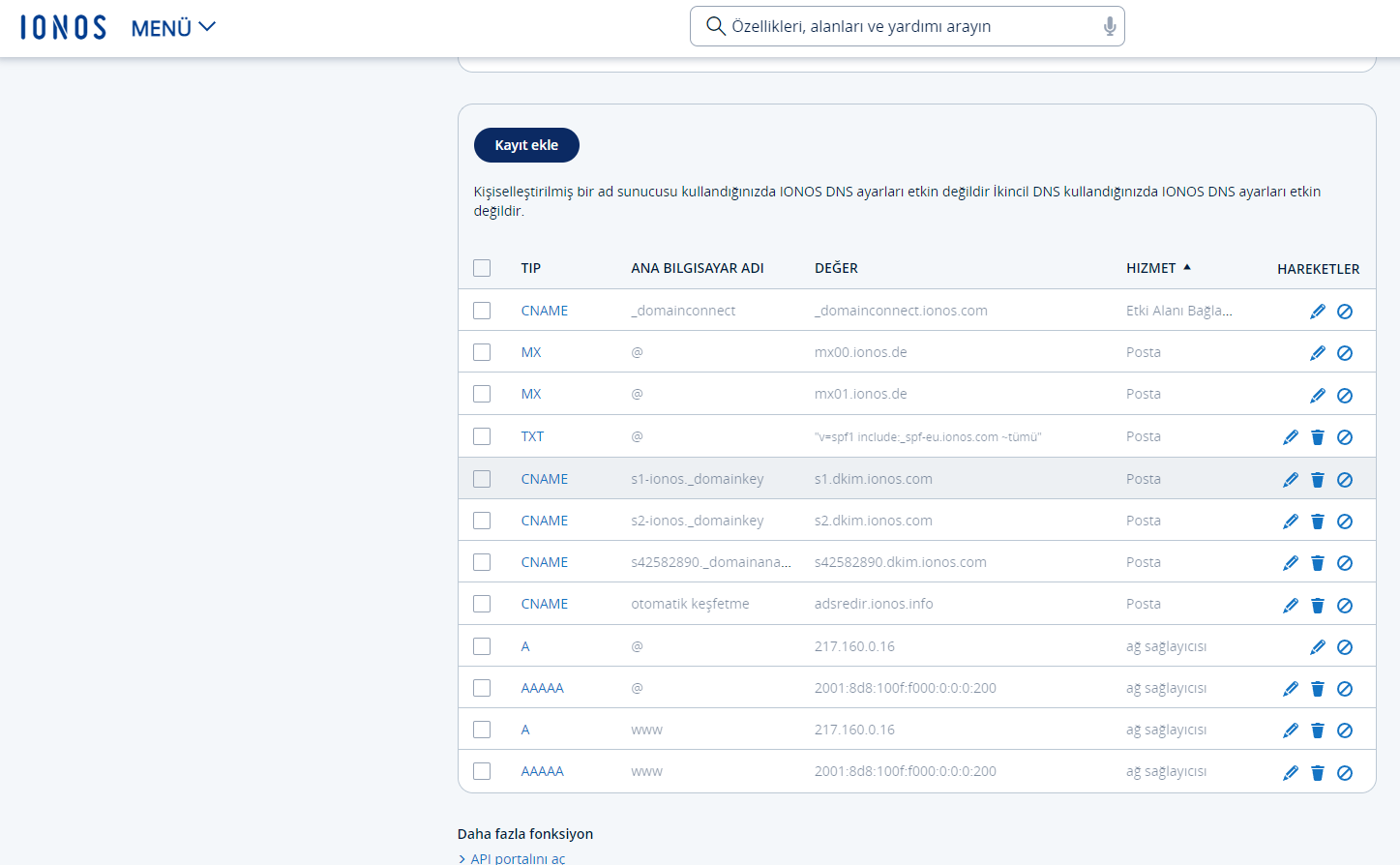Disable the TXT spf1 record
The height and width of the screenshot is (865, 1400).
(x=1345, y=436)
